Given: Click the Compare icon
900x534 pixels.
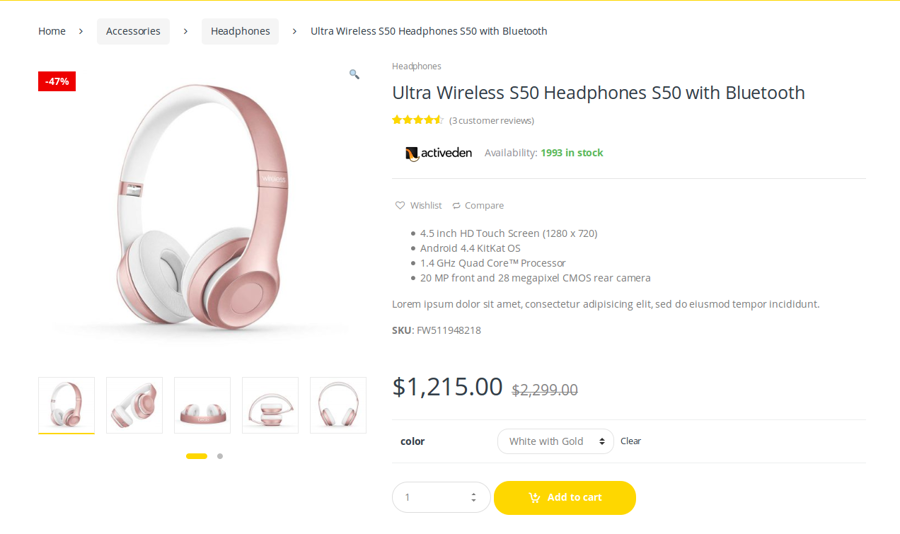Looking at the screenshot, I should (457, 206).
